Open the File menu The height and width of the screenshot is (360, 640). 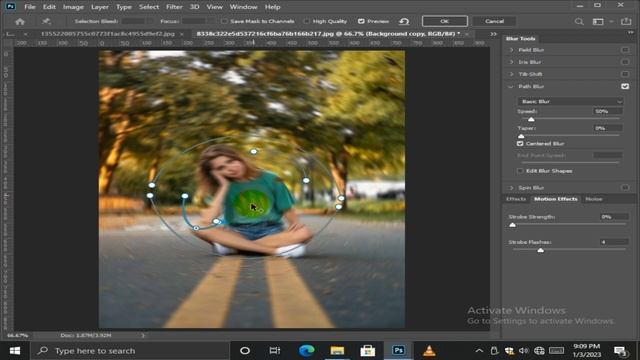pyautogui.click(x=29, y=7)
